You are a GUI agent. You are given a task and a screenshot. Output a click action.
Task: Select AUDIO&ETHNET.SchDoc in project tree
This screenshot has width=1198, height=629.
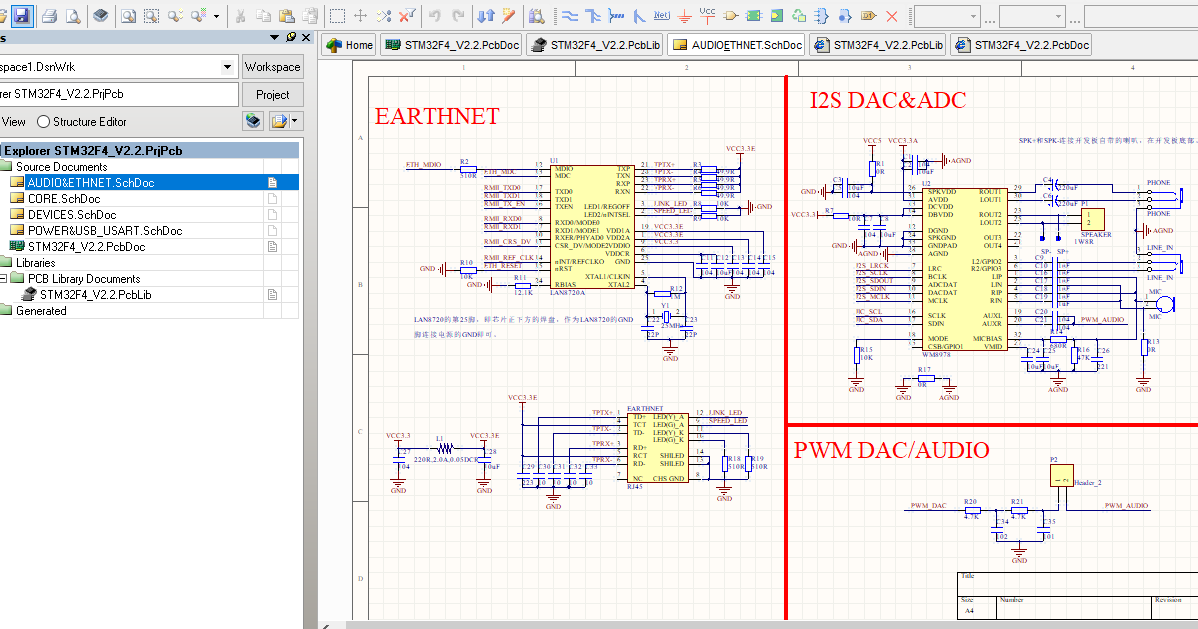(x=91, y=183)
